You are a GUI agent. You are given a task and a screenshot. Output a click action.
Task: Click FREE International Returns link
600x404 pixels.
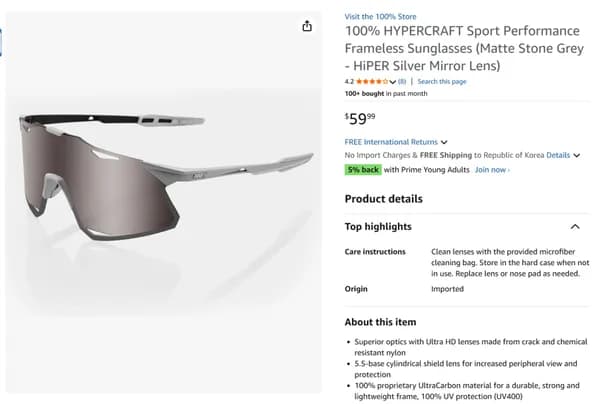click(391, 142)
